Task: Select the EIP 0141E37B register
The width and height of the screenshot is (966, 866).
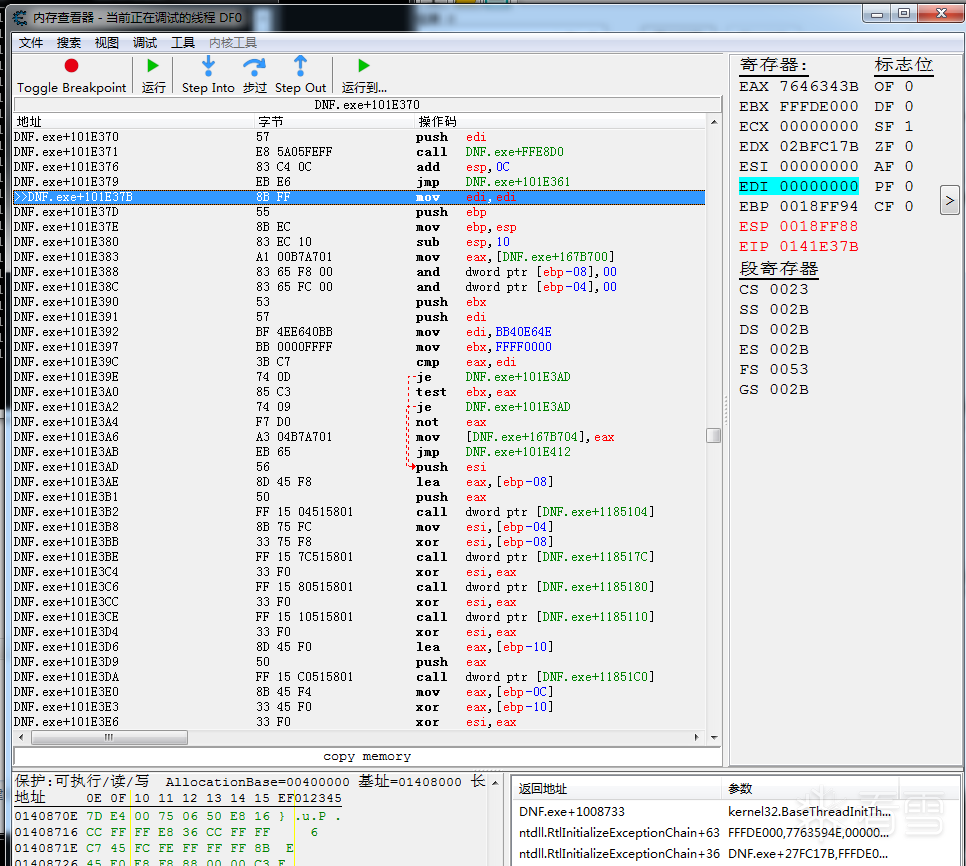Action: click(x=798, y=246)
